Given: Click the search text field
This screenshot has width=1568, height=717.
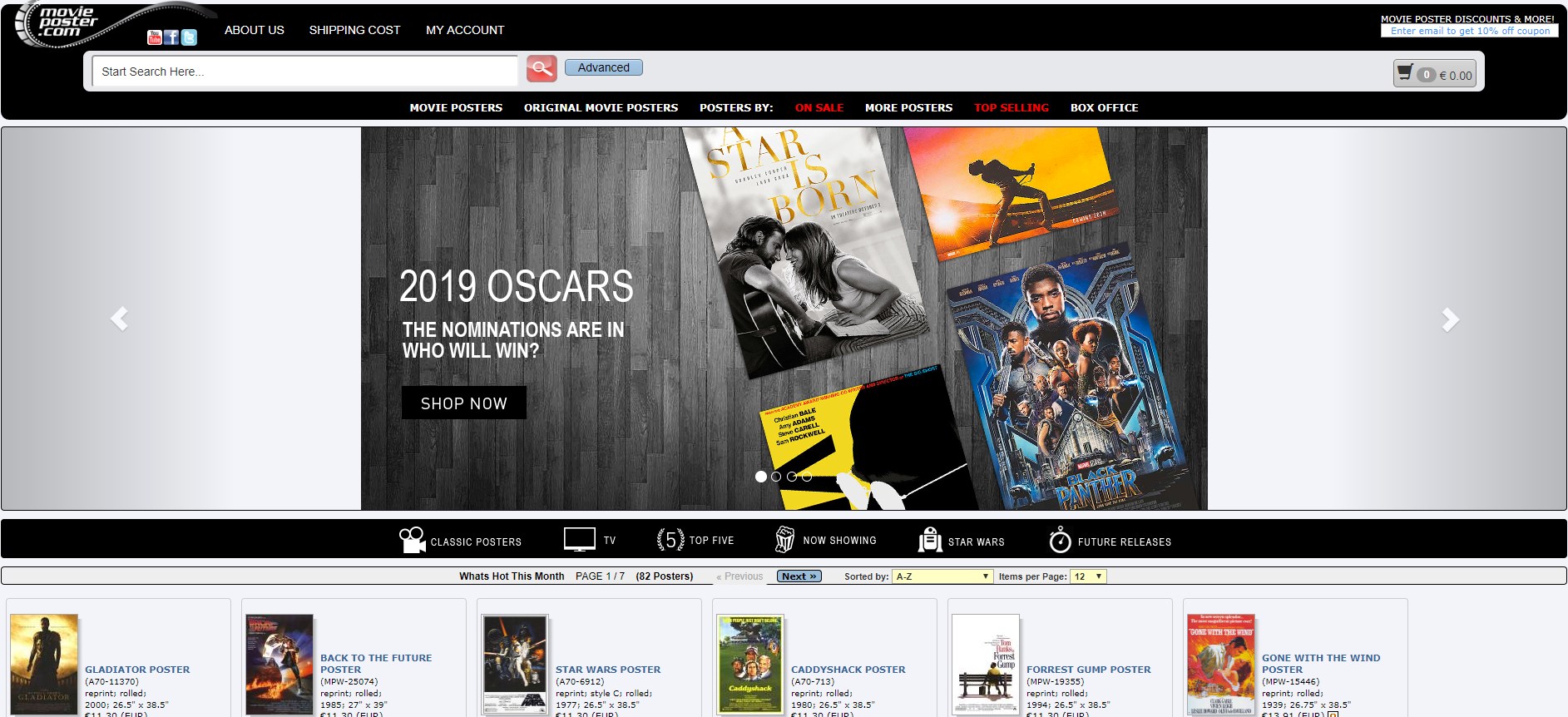Looking at the screenshot, I should tap(304, 72).
